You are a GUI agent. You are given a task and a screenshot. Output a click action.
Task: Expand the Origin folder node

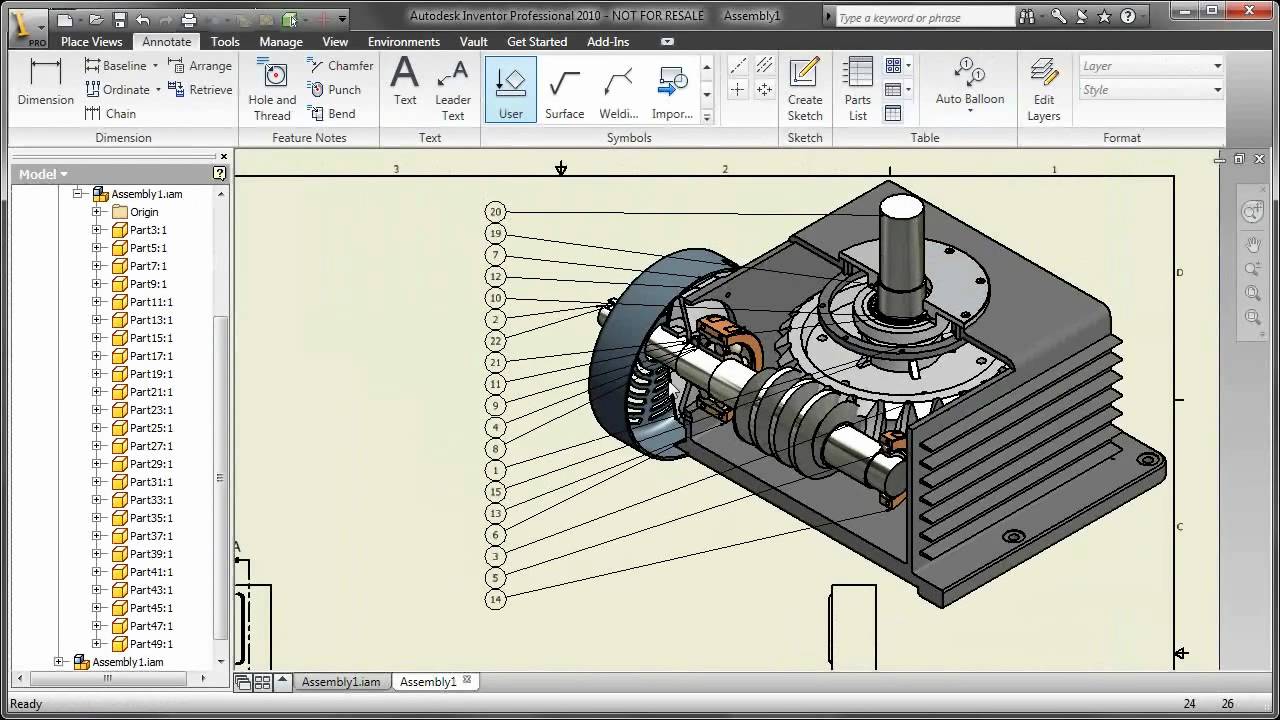coord(97,212)
